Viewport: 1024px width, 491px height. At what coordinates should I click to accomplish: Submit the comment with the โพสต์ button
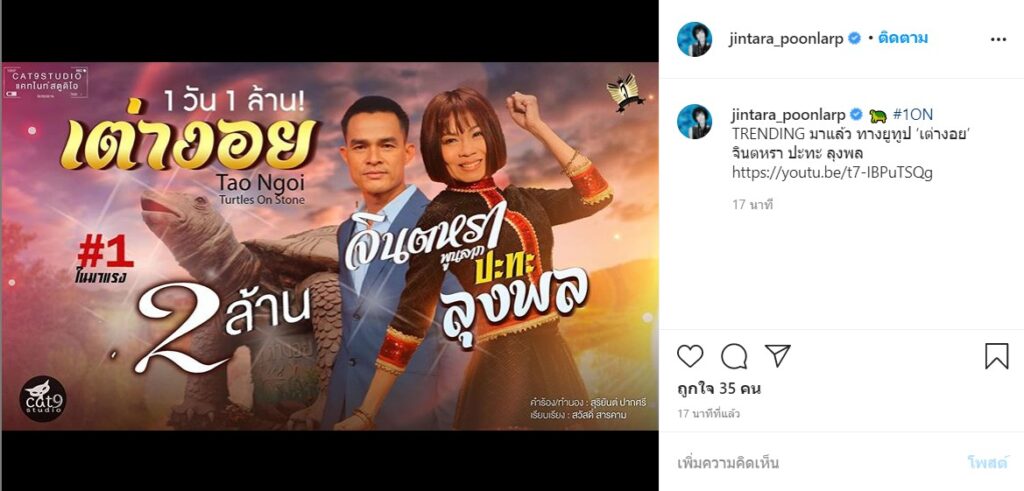coord(987,463)
